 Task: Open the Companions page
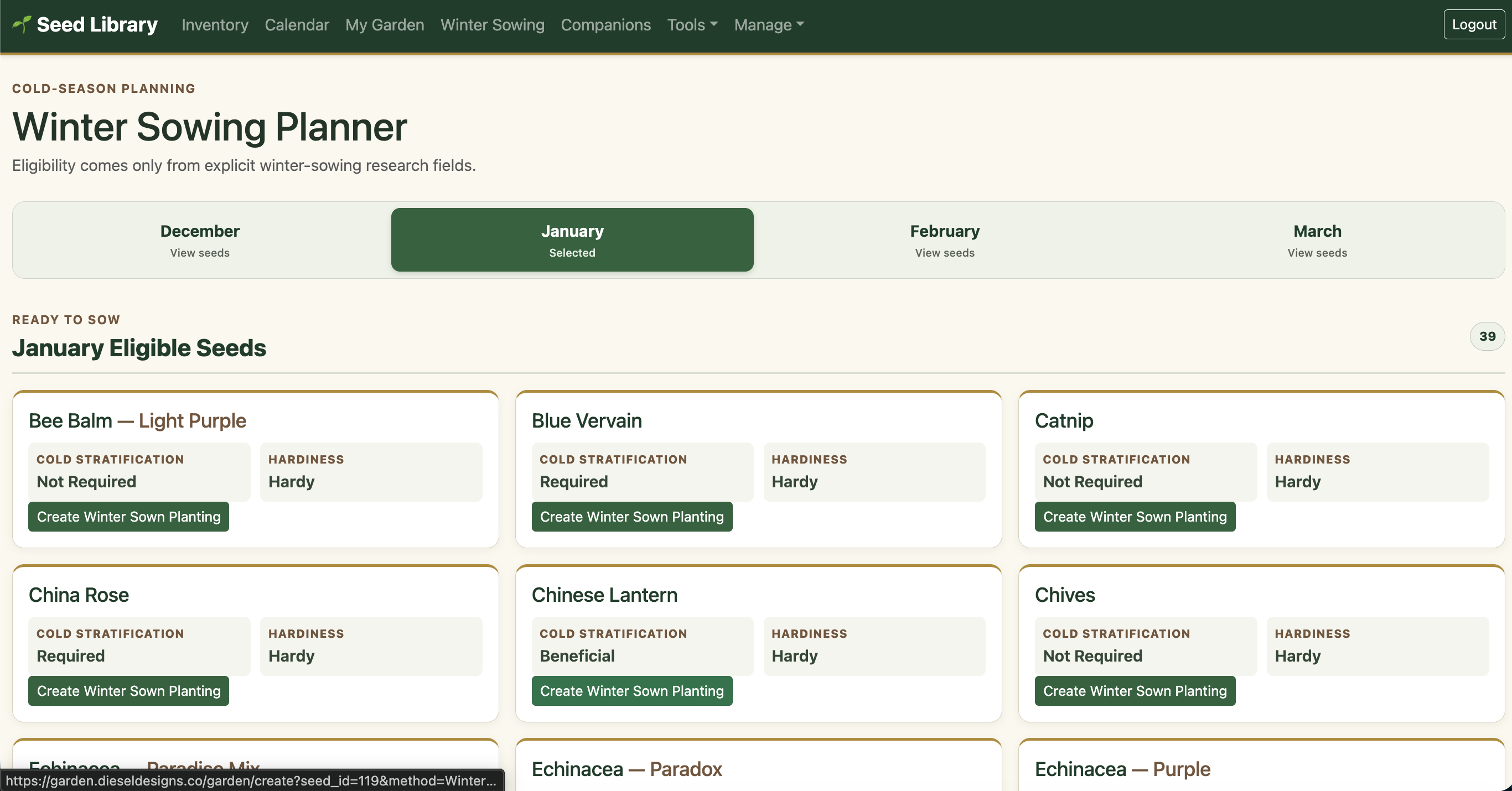[605, 25]
